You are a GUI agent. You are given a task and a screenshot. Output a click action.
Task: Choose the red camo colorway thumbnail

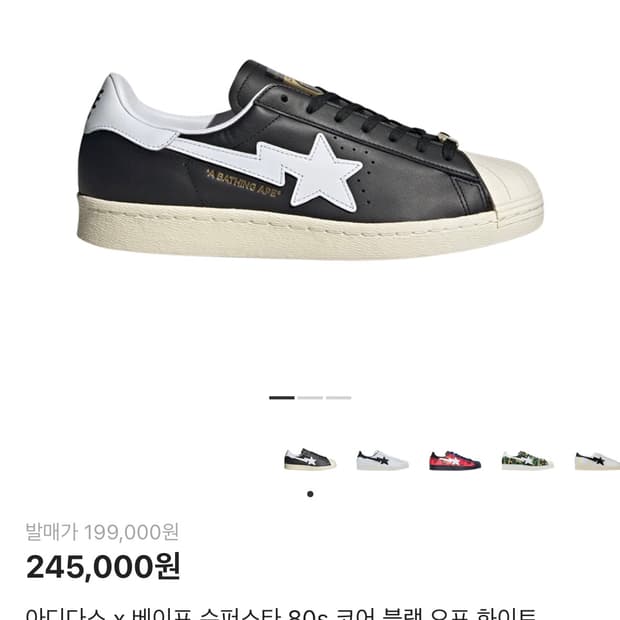tap(455, 460)
